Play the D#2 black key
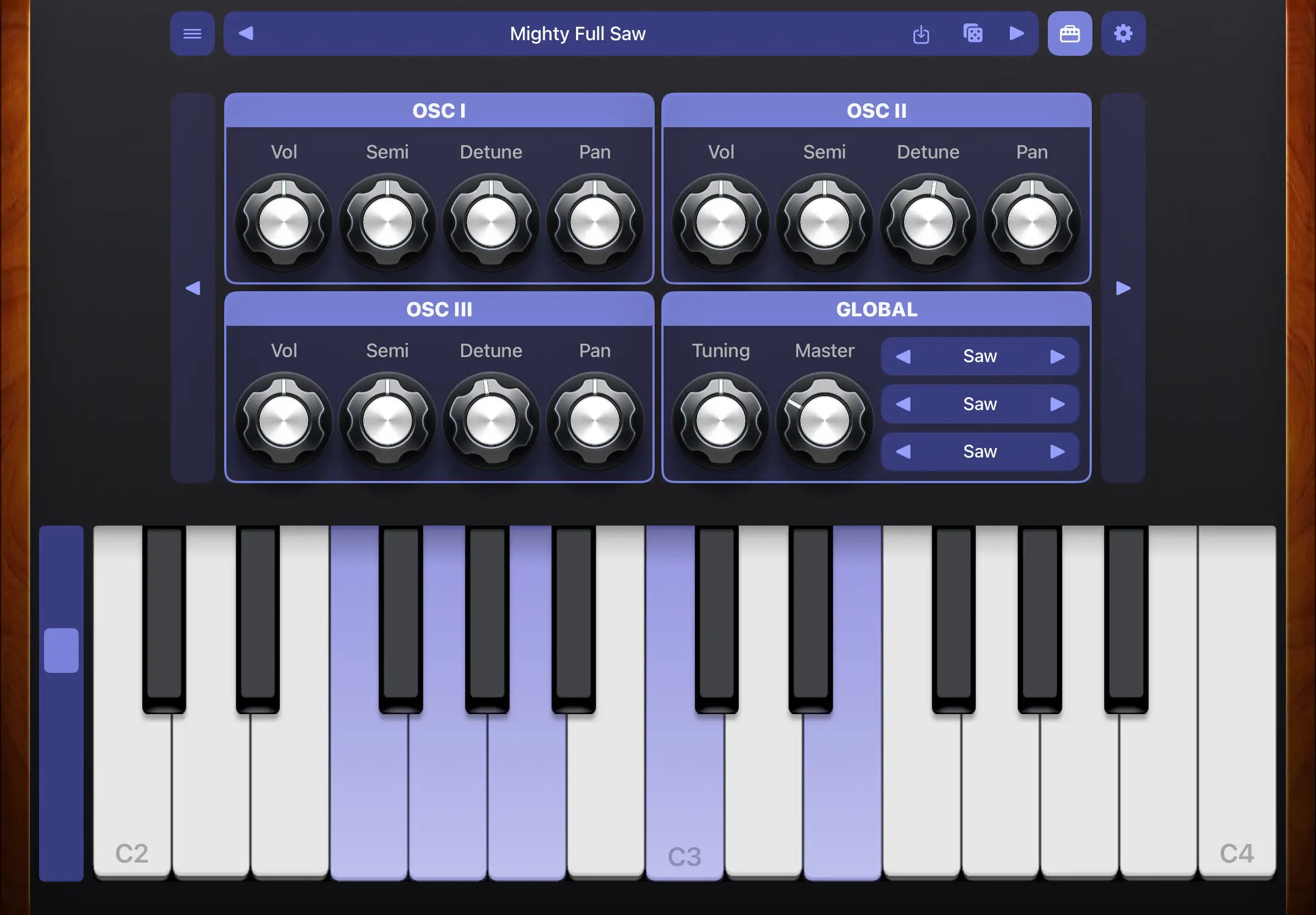Screen dimensions: 1316x915 (x=258, y=619)
